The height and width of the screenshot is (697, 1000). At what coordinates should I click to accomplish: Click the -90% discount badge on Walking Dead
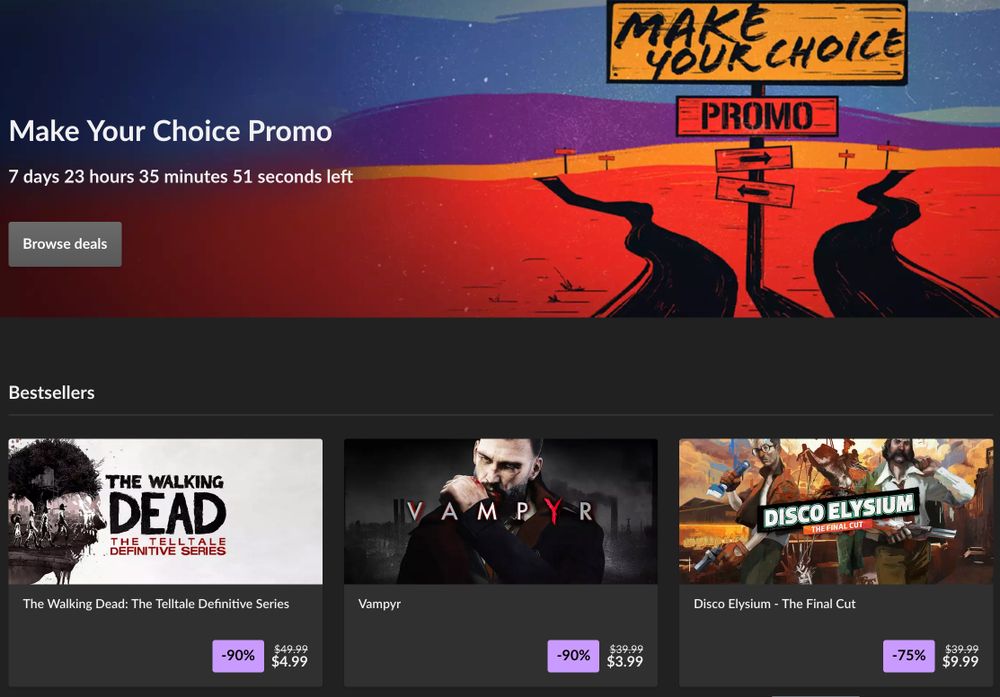pos(238,656)
